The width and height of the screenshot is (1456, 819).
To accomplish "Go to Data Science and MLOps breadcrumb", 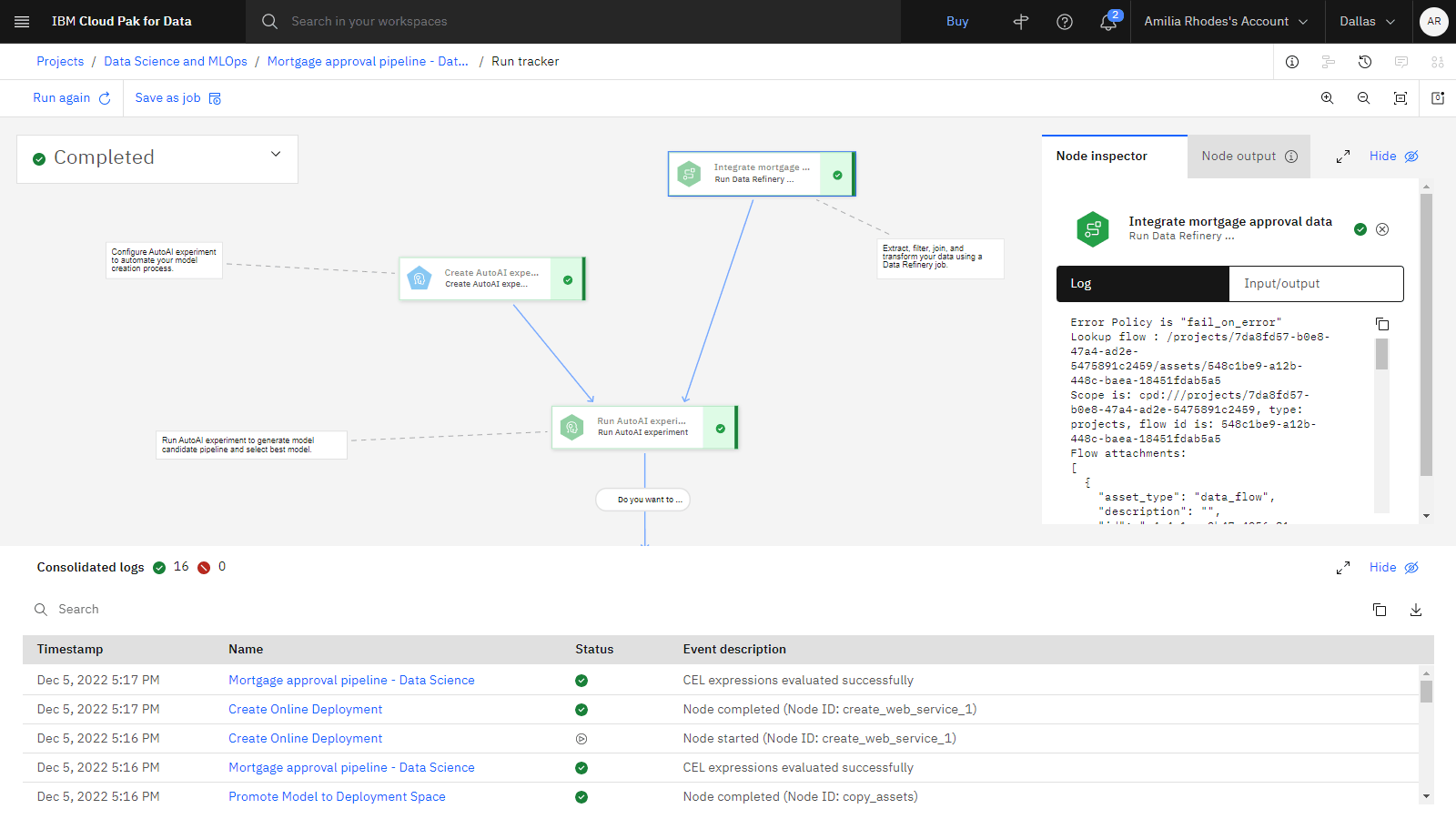I will coord(176,62).
